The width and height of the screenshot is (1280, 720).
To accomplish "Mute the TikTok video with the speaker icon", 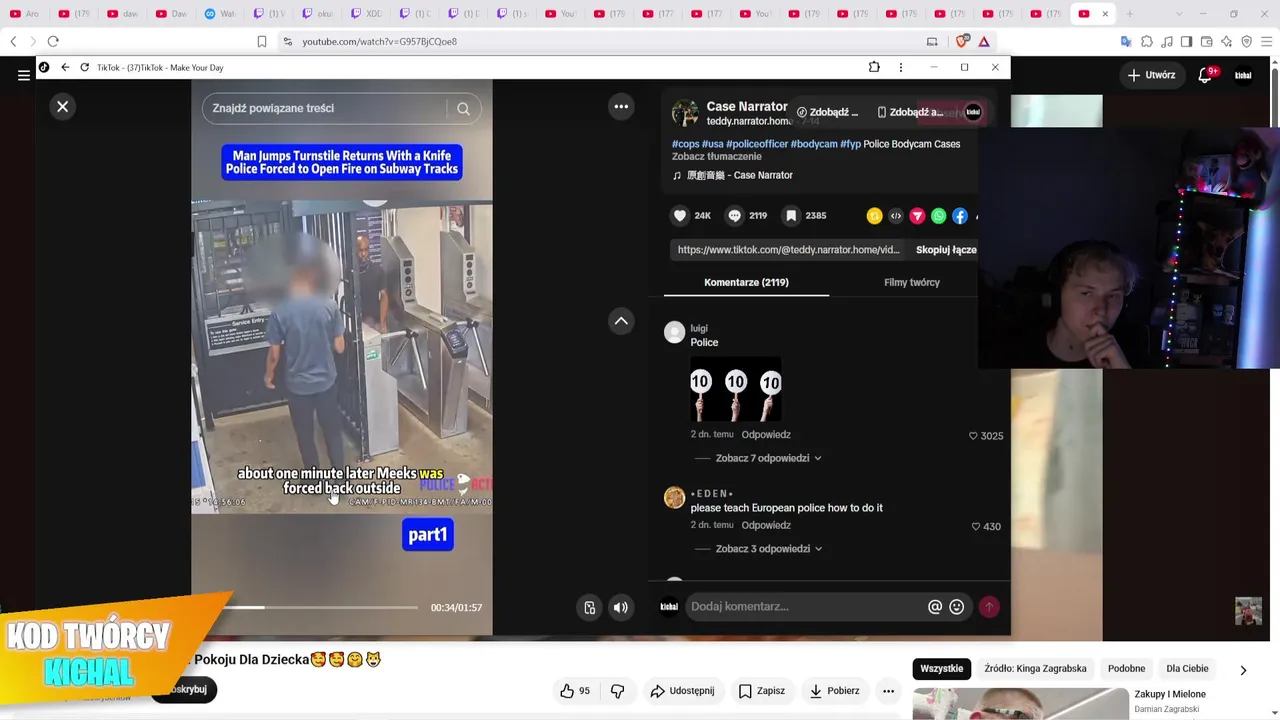I will click(621, 607).
